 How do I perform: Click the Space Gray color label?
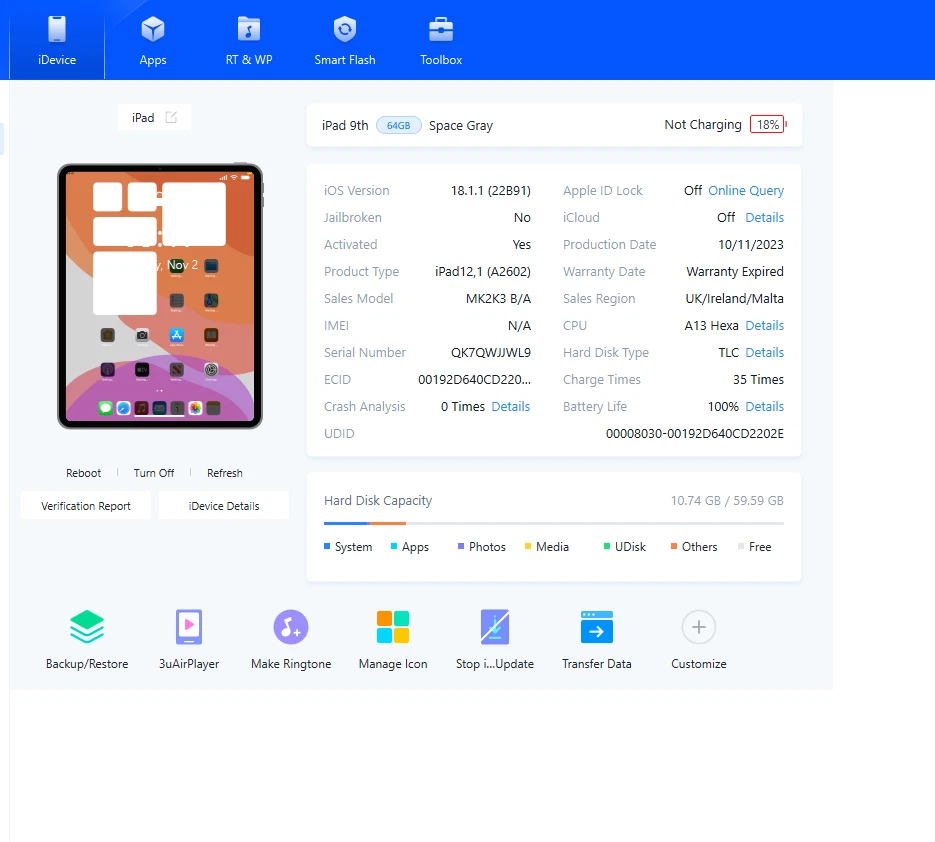(x=461, y=125)
